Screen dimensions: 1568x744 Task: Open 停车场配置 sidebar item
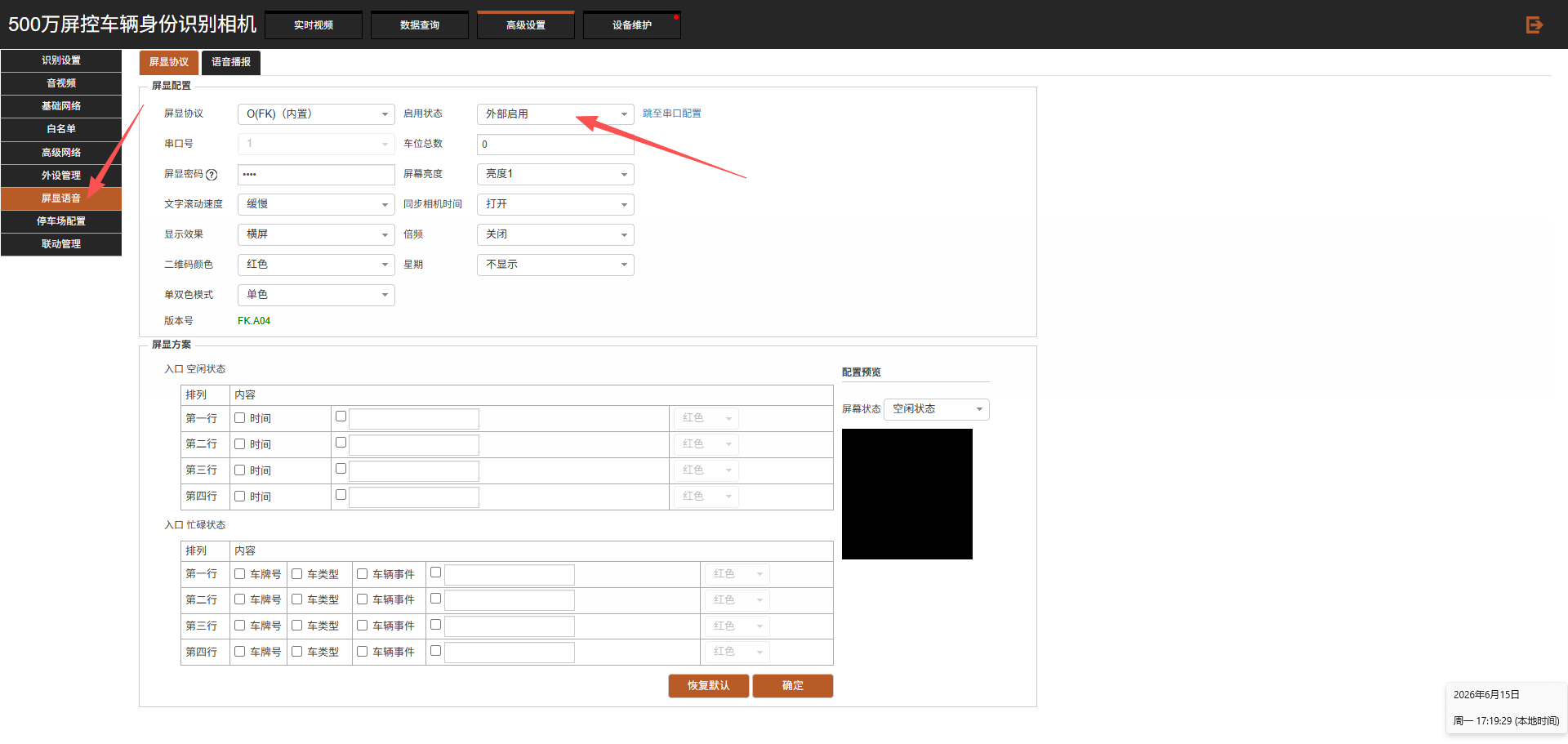[x=61, y=221]
